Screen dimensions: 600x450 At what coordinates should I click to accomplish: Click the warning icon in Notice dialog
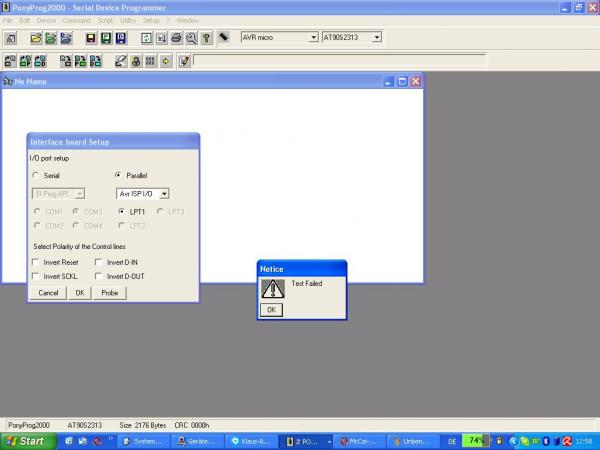(273, 288)
